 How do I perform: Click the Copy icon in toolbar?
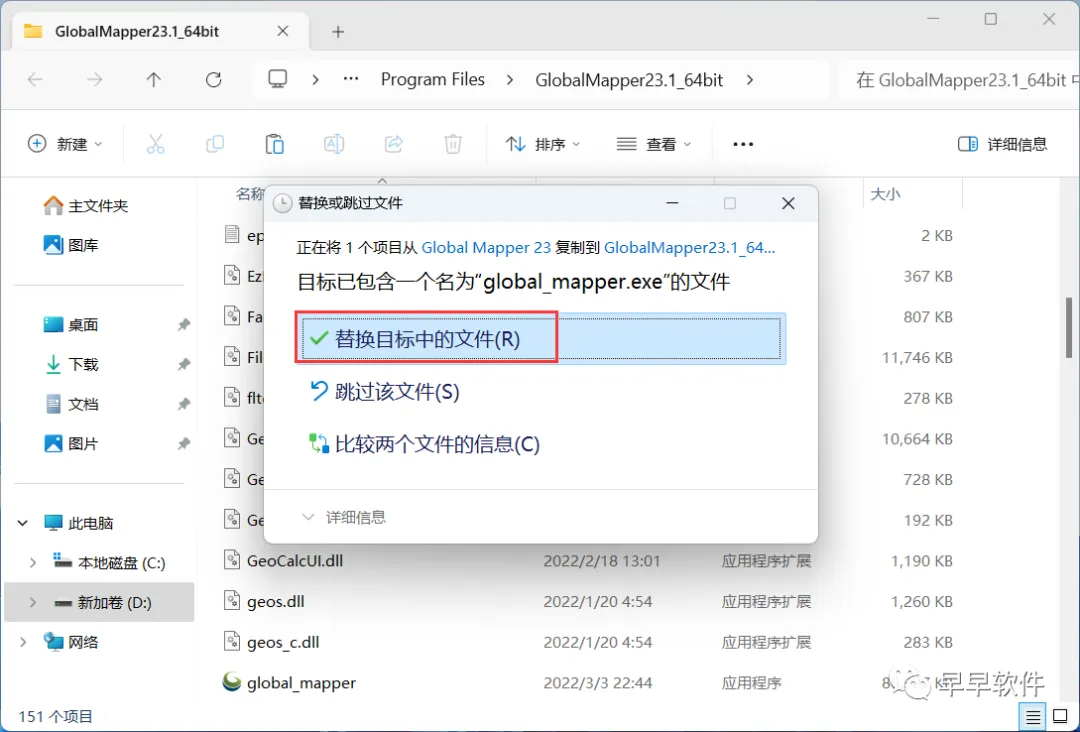pyautogui.click(x=215, y=144)
